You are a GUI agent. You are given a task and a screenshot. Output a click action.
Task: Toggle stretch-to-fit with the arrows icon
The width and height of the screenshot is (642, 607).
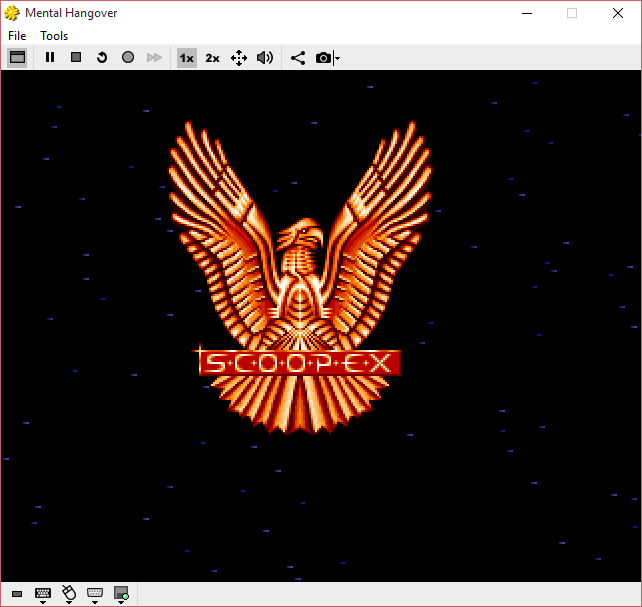239,58
